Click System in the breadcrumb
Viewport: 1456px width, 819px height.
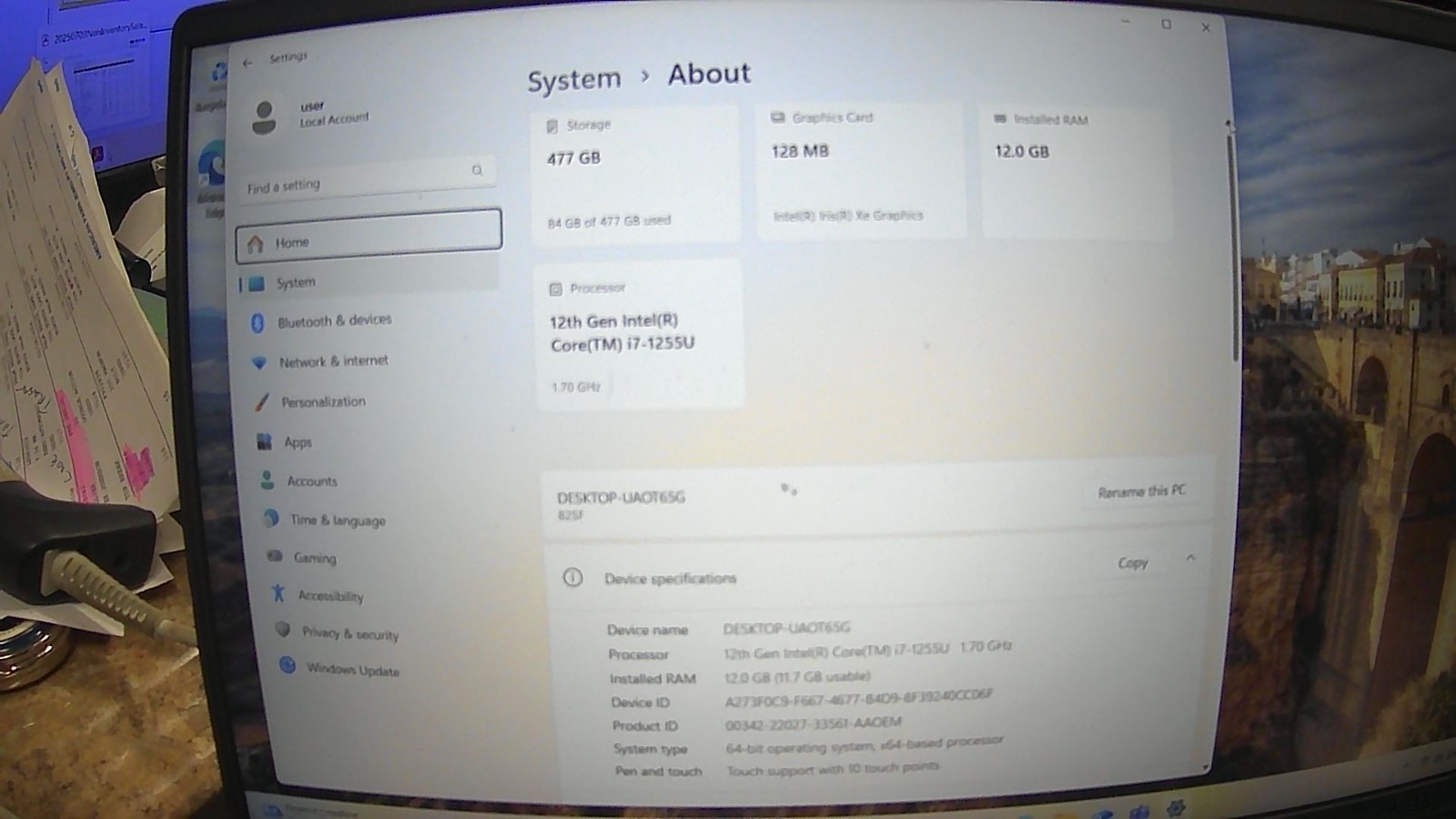574,80
